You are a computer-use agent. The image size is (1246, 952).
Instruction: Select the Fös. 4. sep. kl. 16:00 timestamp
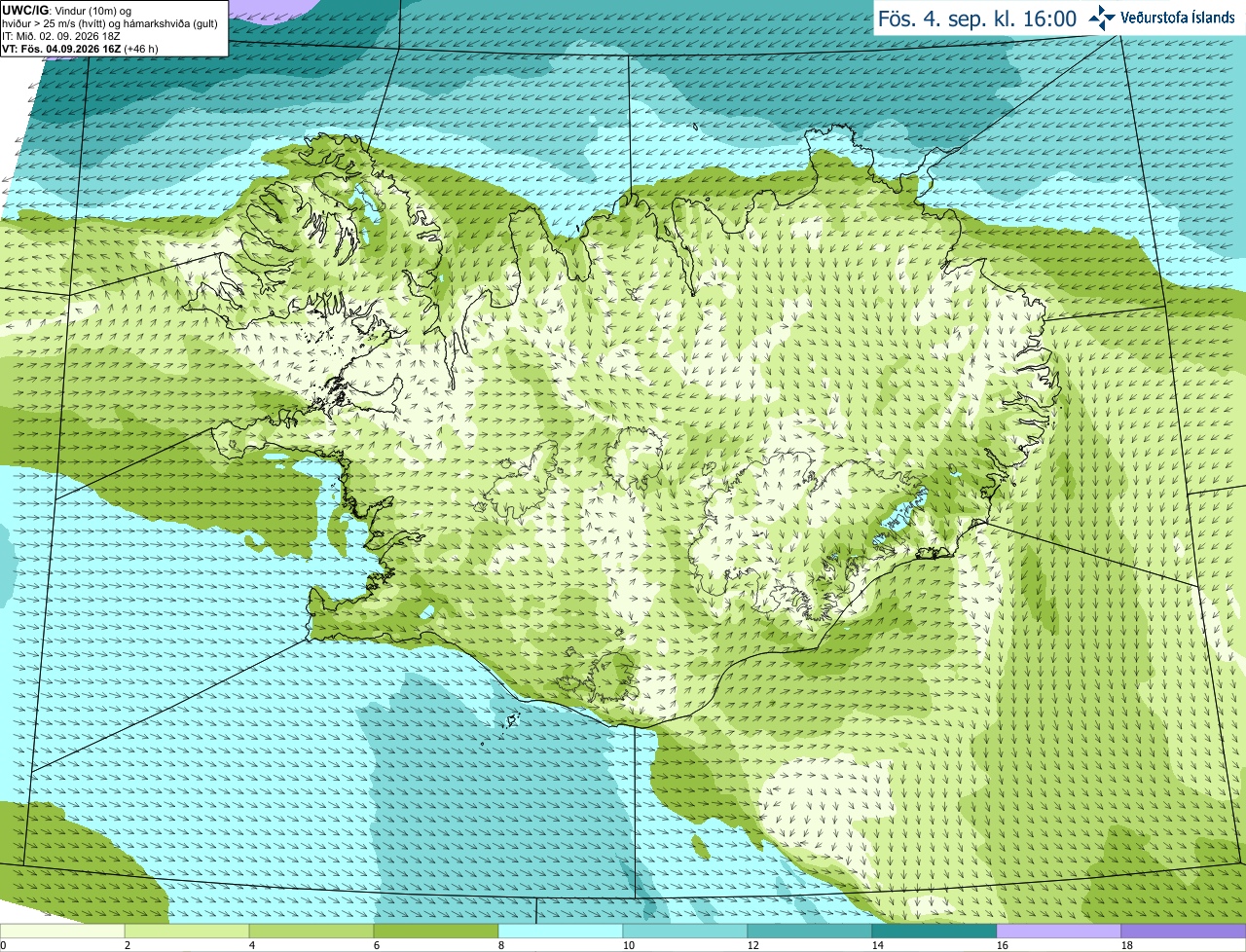tap(977, 18)
